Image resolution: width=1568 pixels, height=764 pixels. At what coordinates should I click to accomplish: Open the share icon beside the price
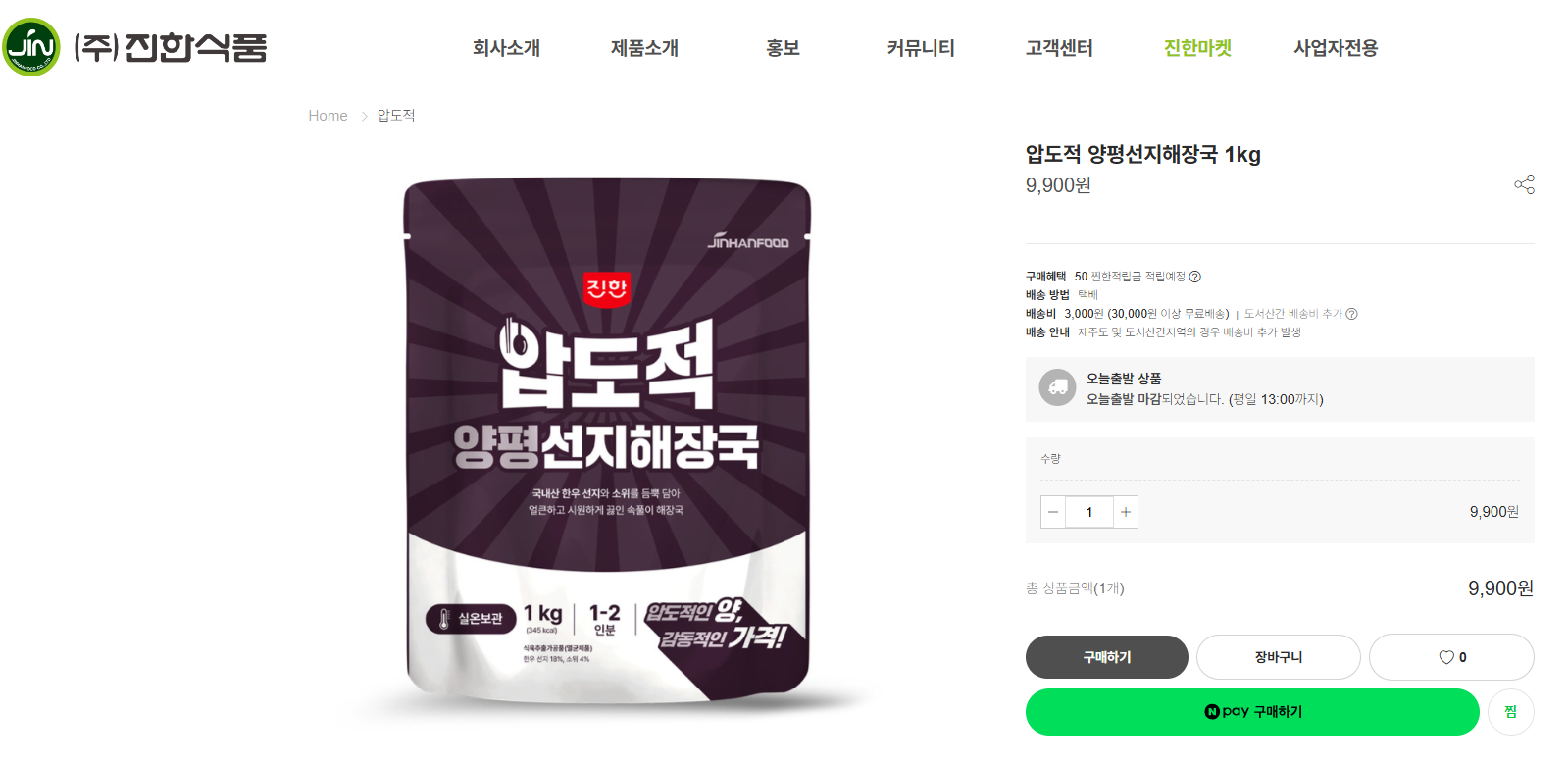point(1524,184)
